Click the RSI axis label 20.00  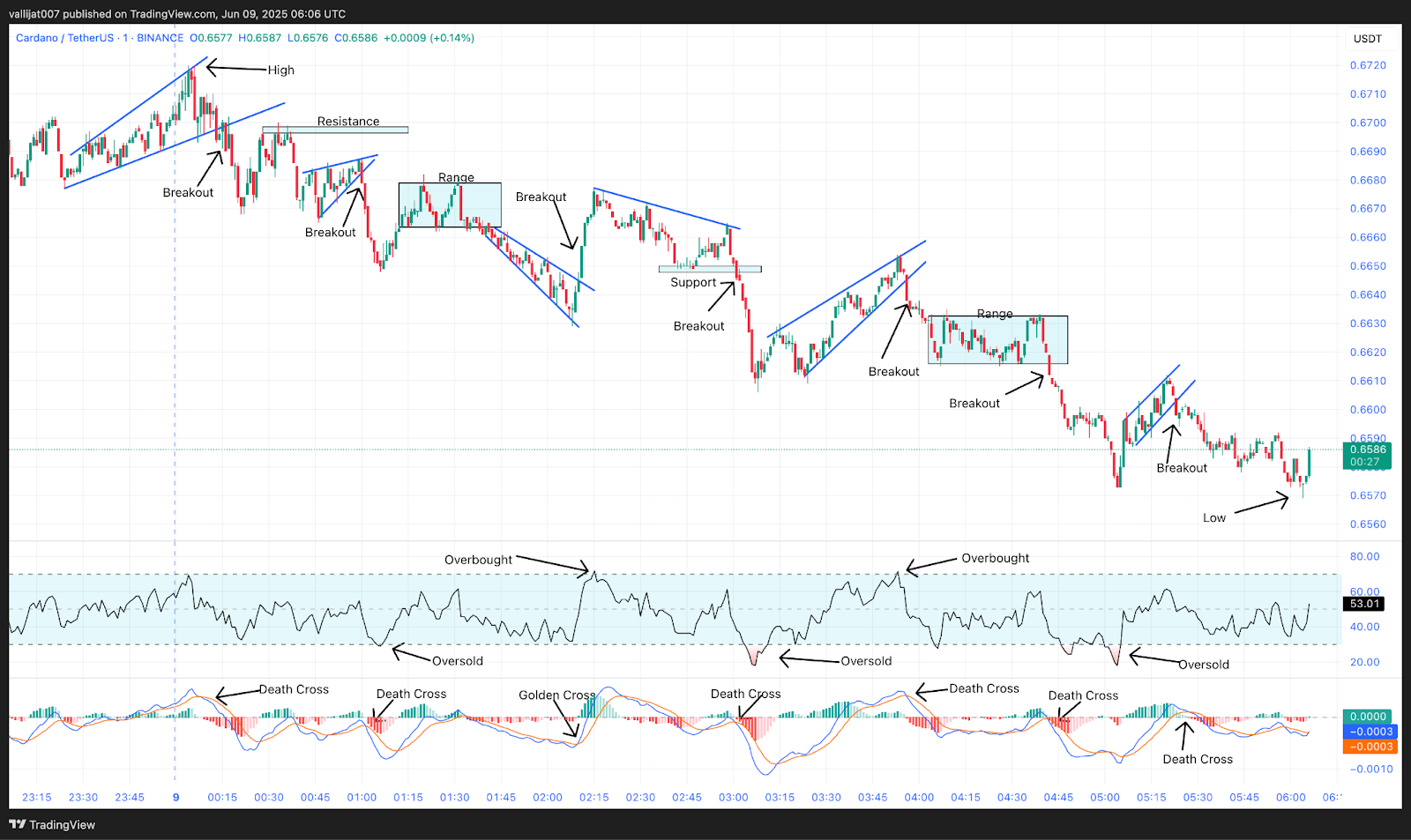pos(1364,663)
